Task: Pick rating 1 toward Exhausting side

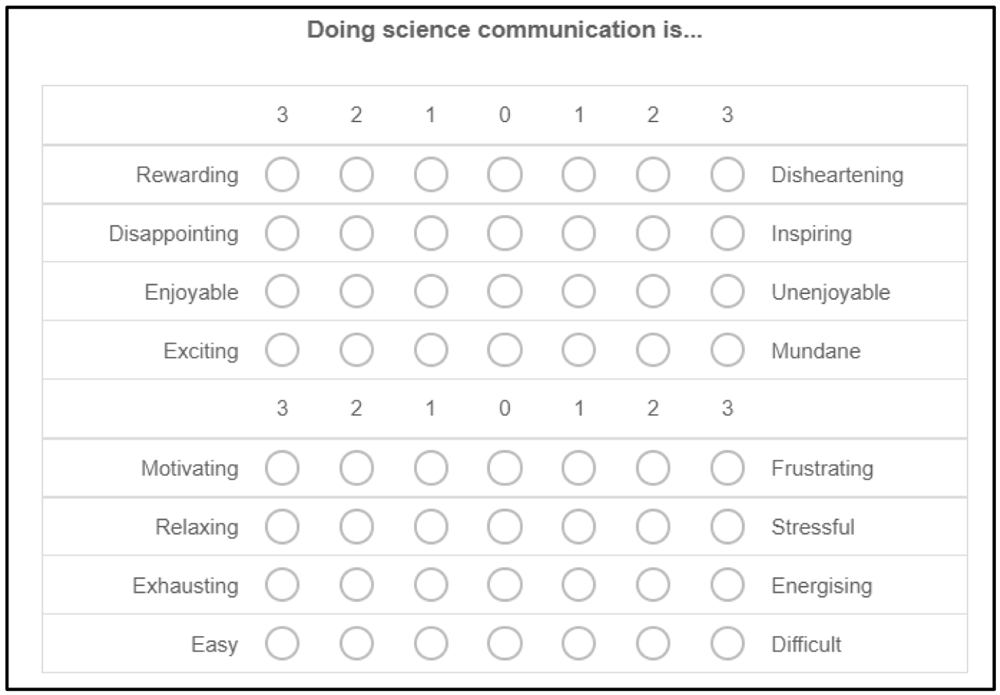Action: point(430,585)
